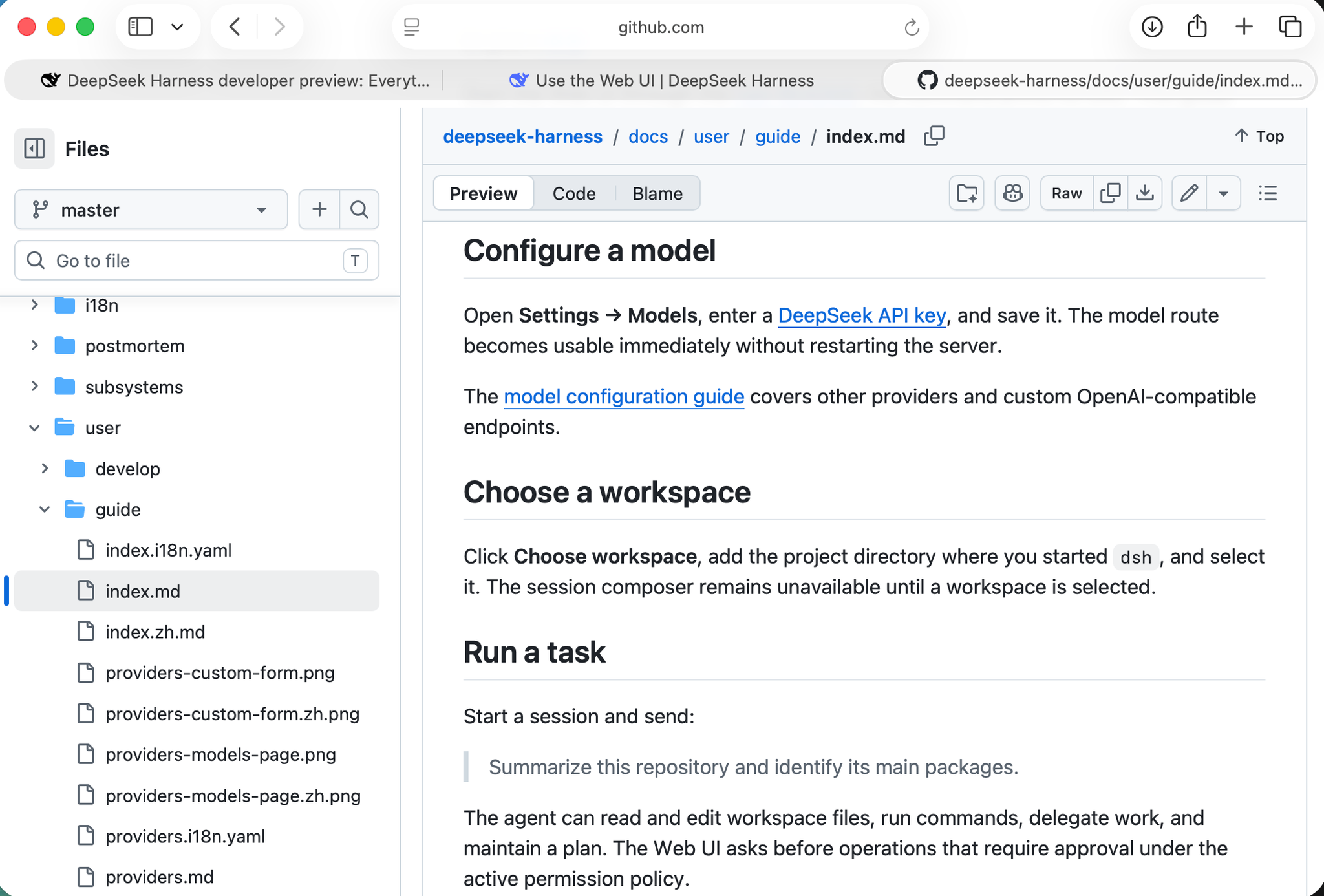Image resolution: width=1324 pixels, height=896 pixels.
Task: Click the 'Run a task' heading
Action: [535, 652]
